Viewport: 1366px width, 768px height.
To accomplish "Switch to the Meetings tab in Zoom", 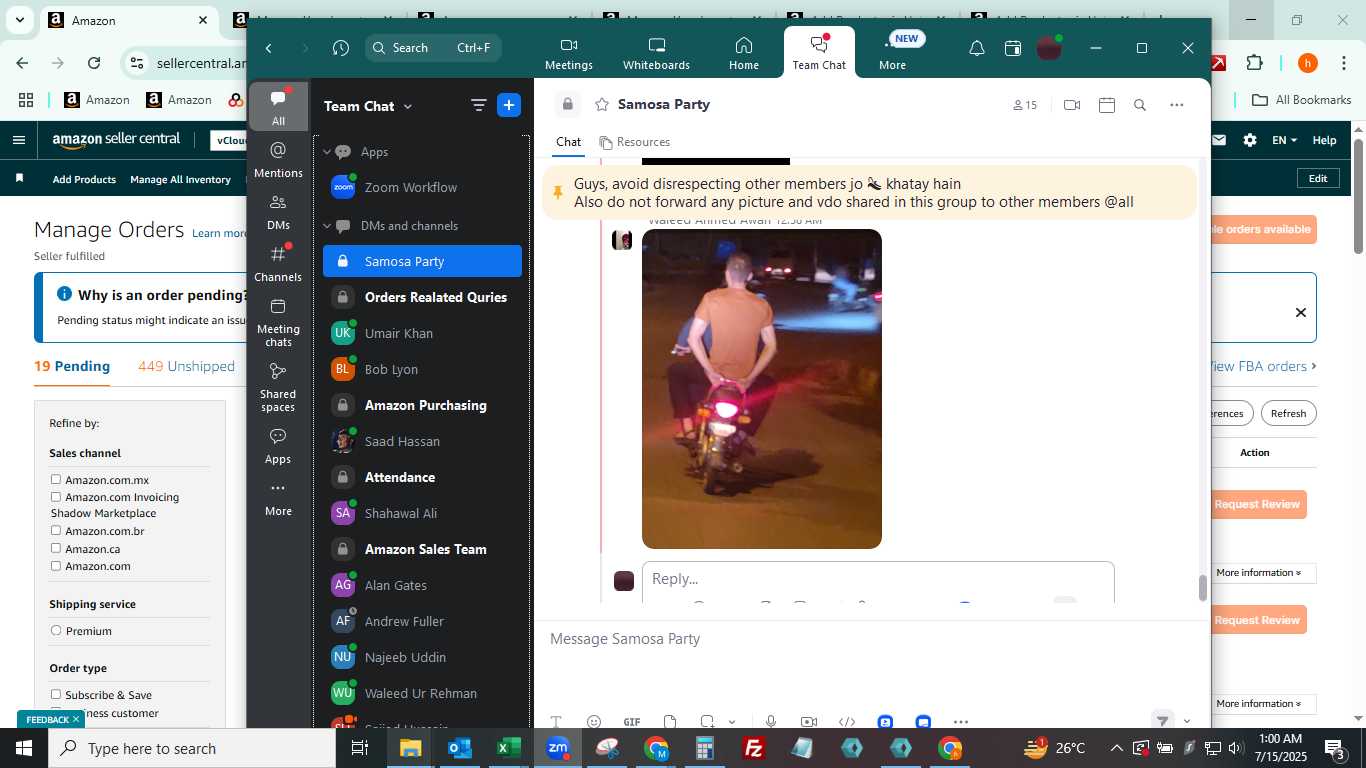I will [x=569, y=54].
